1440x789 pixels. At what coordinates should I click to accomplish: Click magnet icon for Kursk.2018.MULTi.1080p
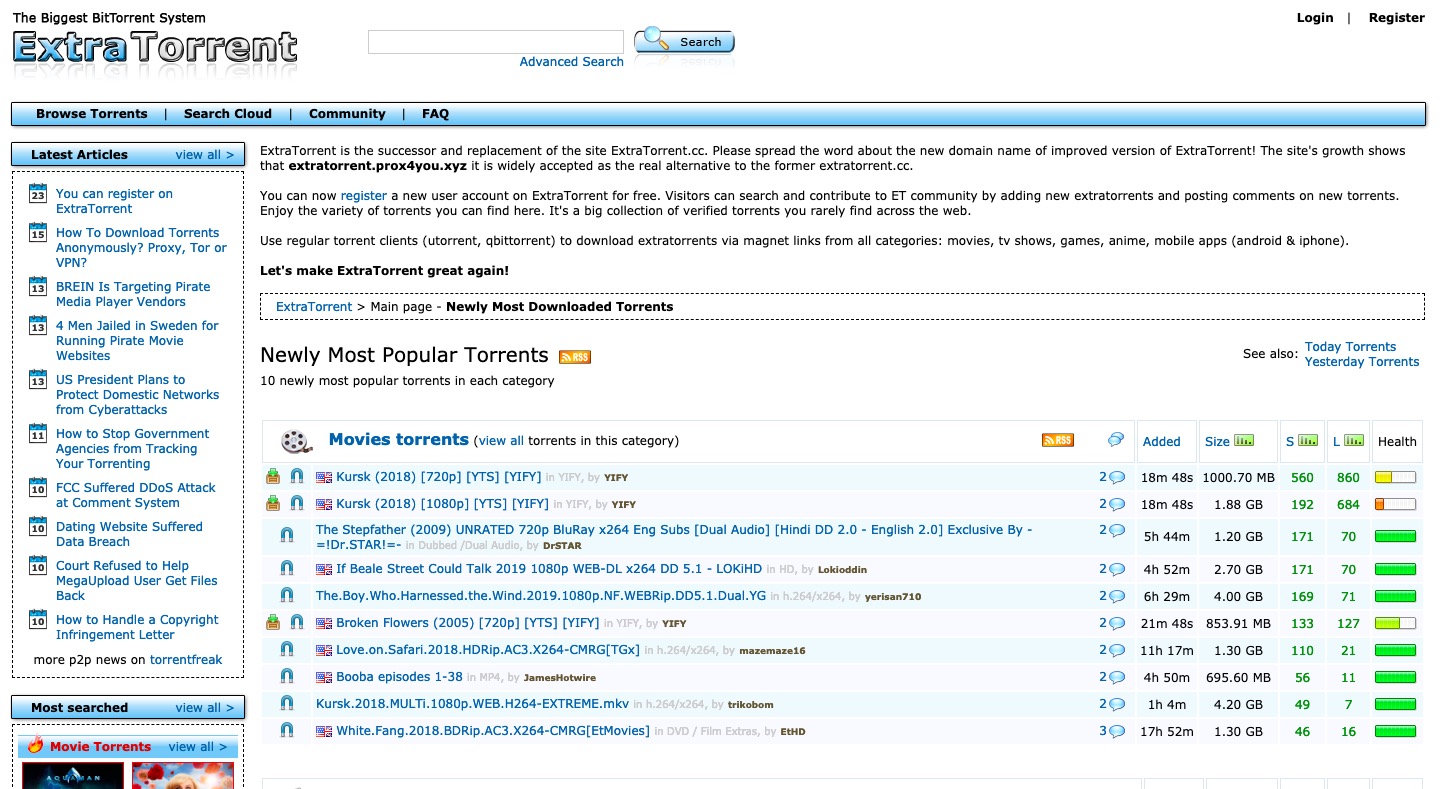tap(287, 704)
